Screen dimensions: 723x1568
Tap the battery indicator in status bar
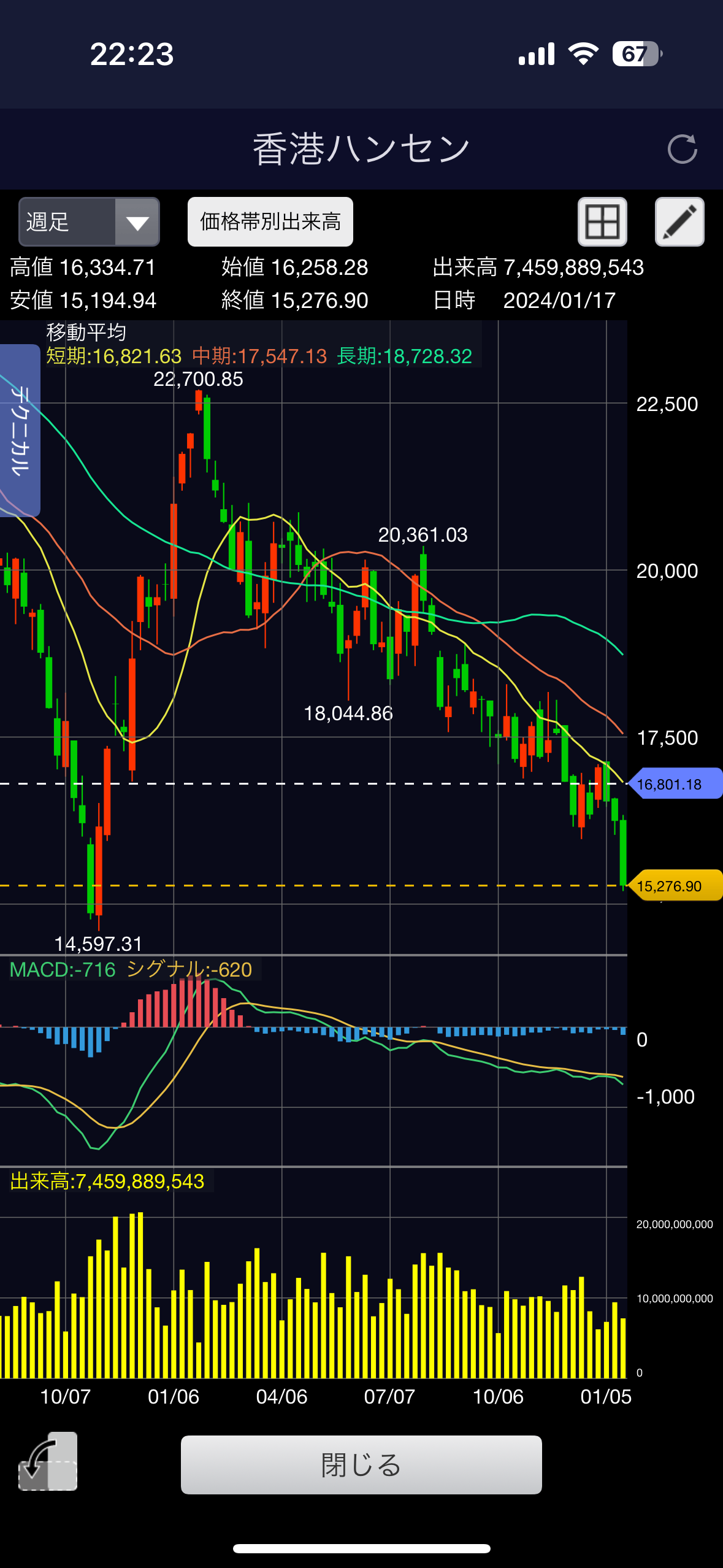pyautogui.click(x=638, y=54)
